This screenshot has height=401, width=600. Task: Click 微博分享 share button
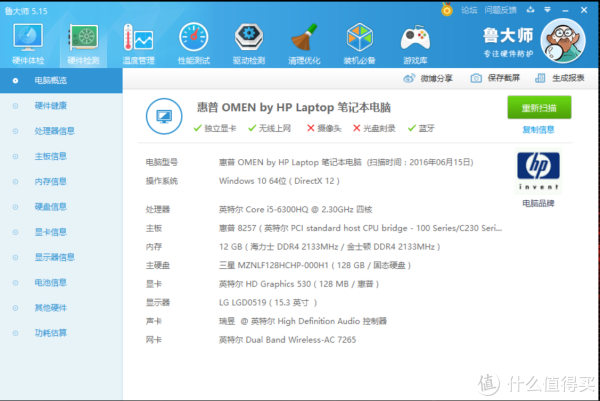pyautogui.click(x=428, y=78)
